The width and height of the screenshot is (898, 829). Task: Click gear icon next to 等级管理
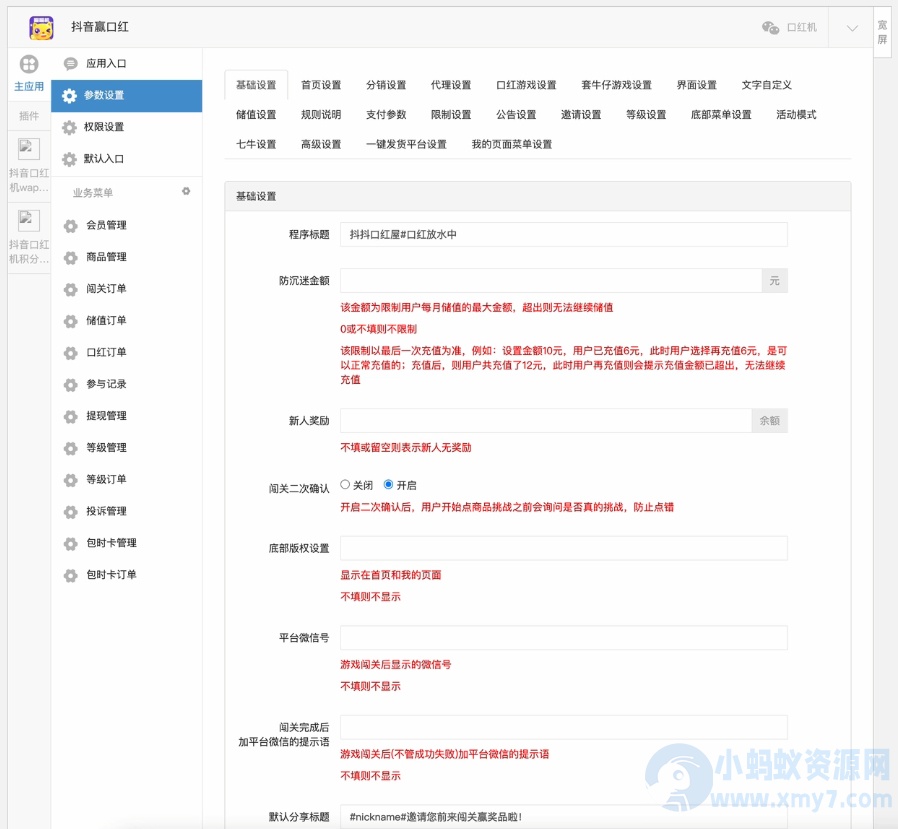click(x=70, y=448)
